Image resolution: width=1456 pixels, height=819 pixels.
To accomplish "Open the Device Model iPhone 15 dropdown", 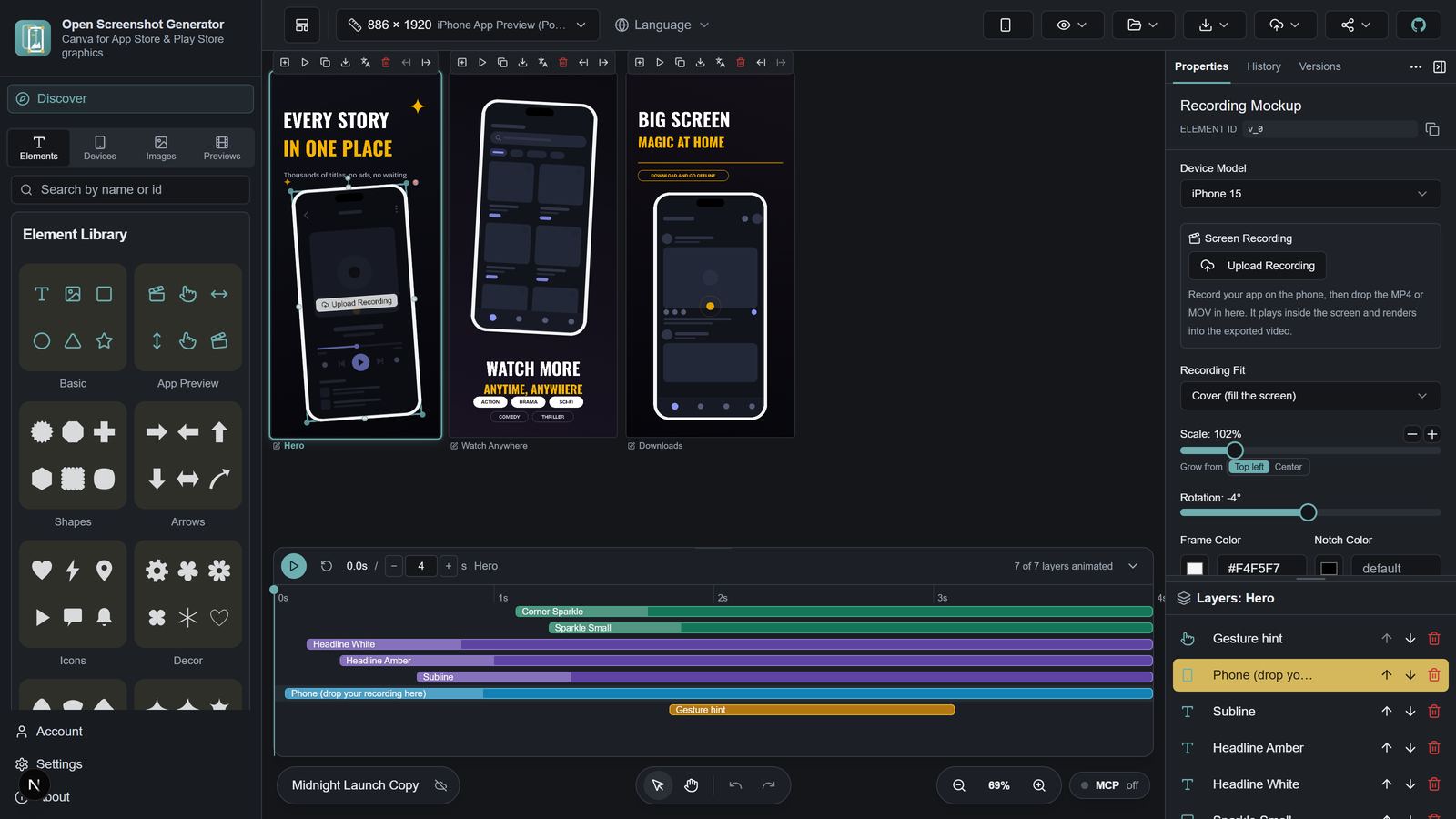I will (1310, 194).
